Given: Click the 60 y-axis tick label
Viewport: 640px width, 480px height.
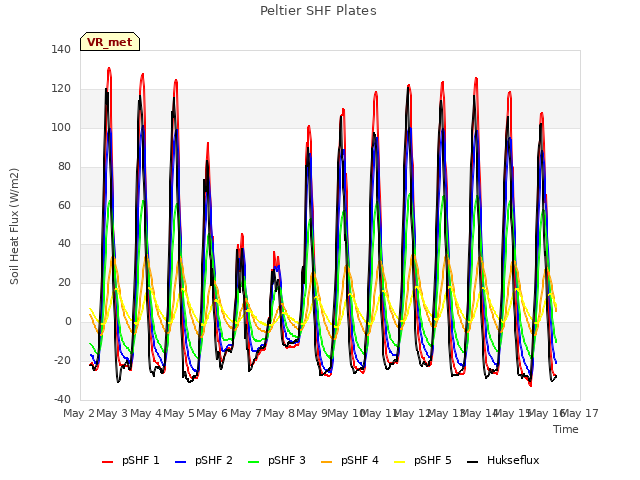Looking at the screenshot, I should [x=64, y=205].
